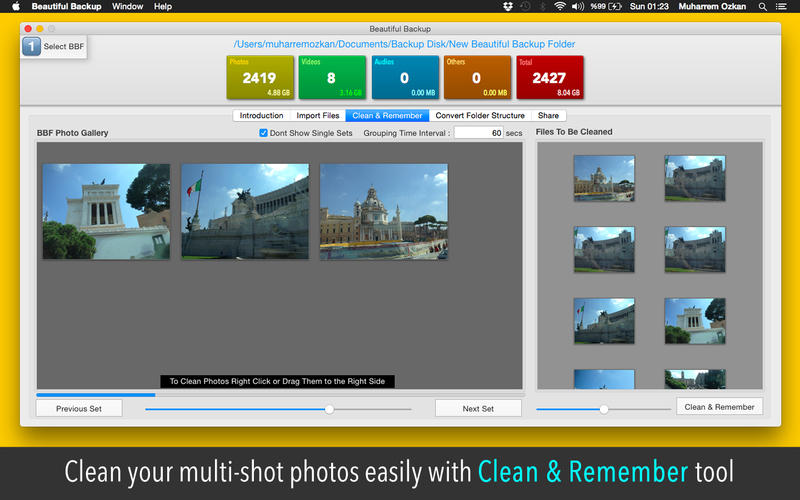Open Spotlight search magnifier icon
Viewport: 800px width, 500px height.
pyautogui.click(x=762, y=7)
